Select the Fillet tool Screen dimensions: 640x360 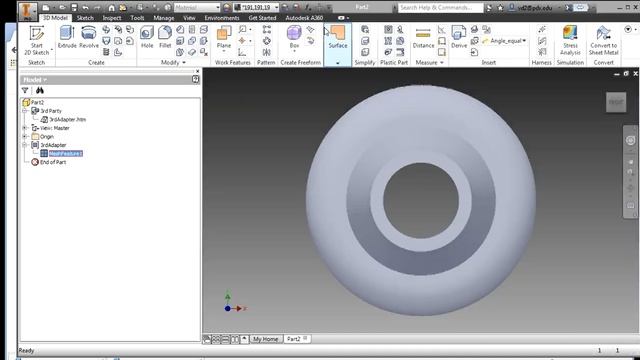pyautogui.click(x=165, y=37)
